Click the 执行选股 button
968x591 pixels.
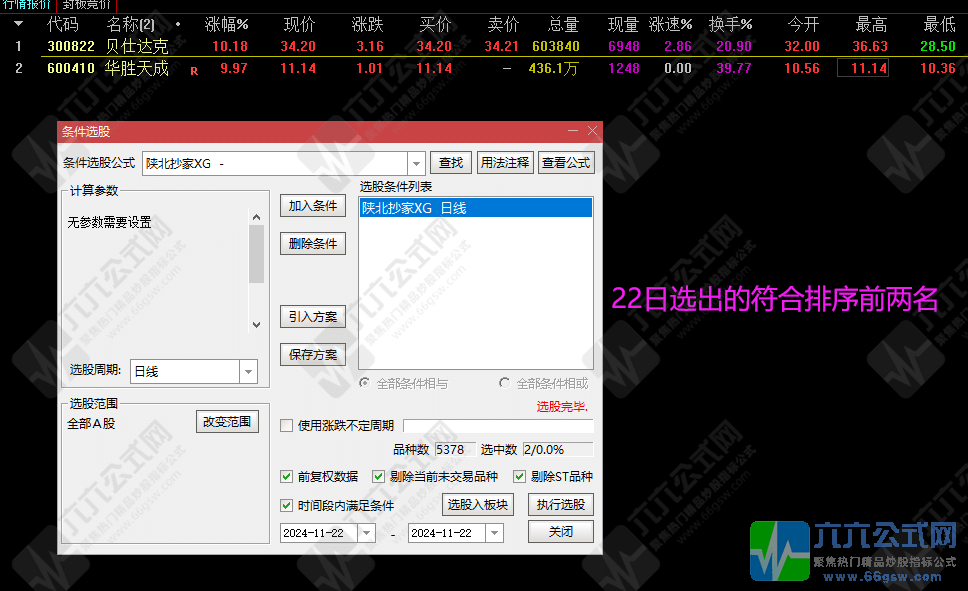pos(560,504)
